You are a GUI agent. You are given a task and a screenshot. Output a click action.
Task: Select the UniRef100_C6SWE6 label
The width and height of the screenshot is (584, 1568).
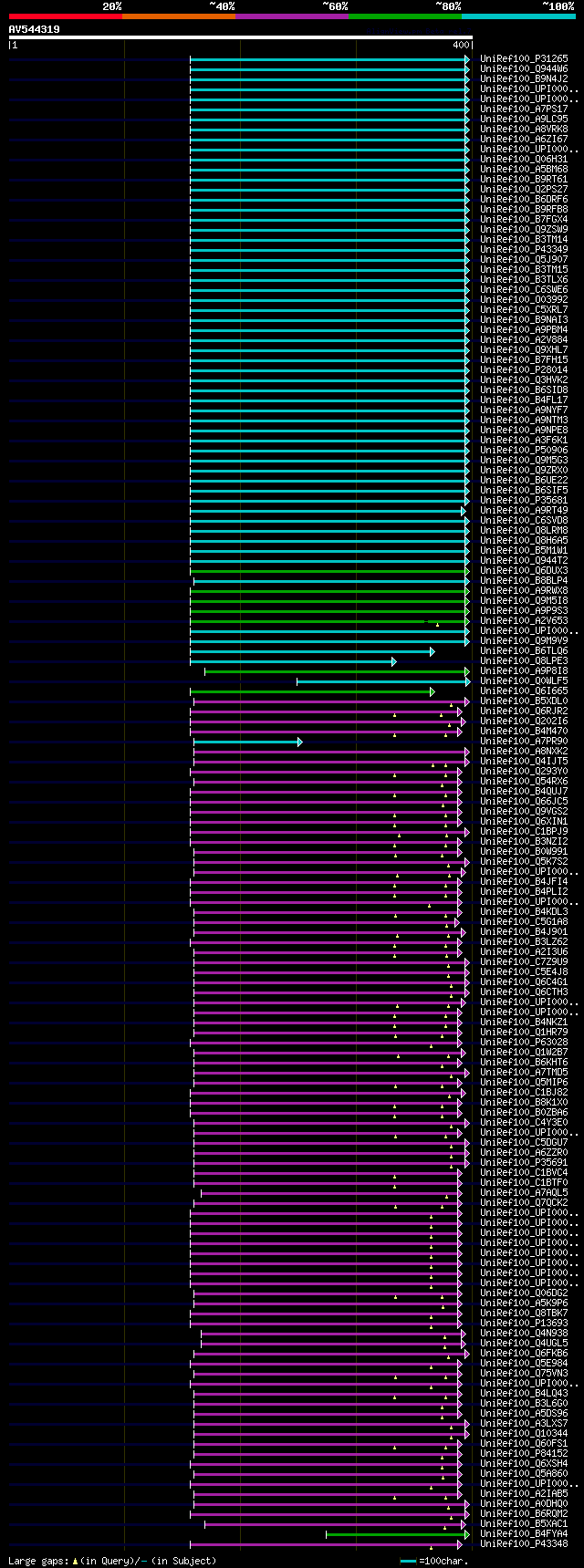524,290
